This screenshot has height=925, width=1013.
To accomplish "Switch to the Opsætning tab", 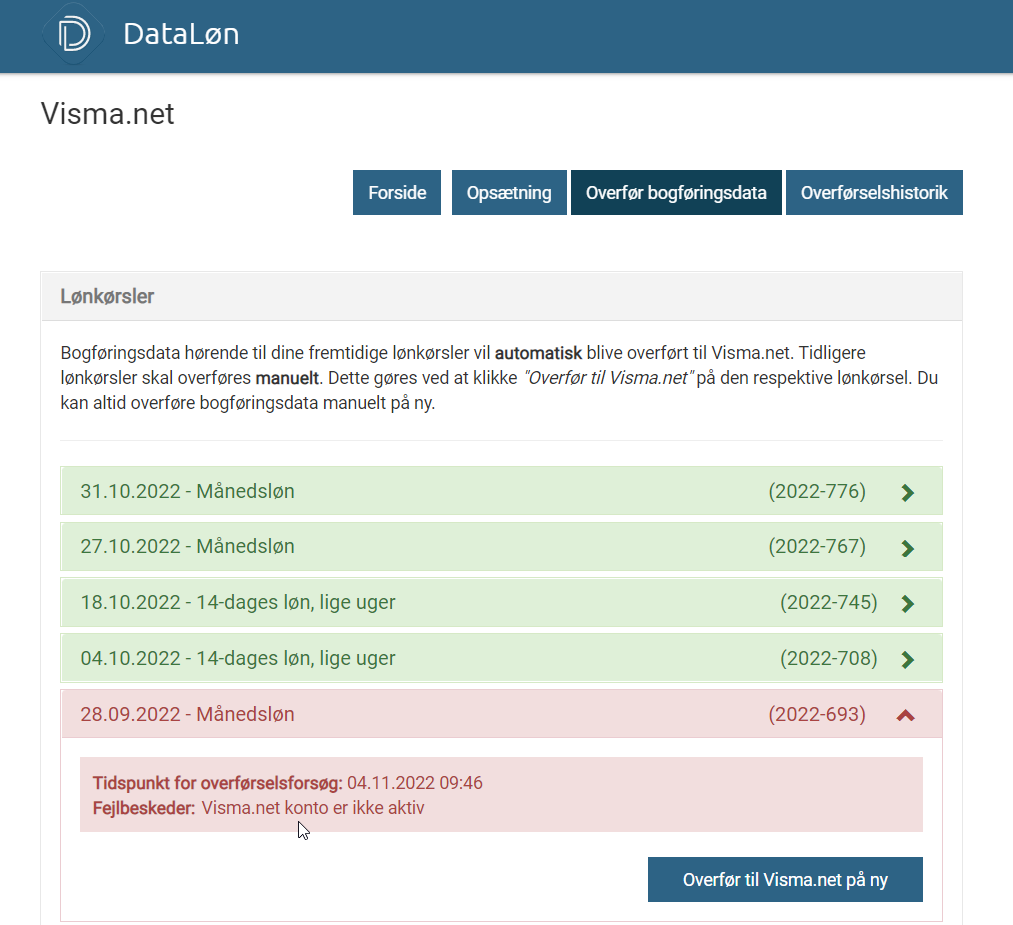I will coord(509,193).
